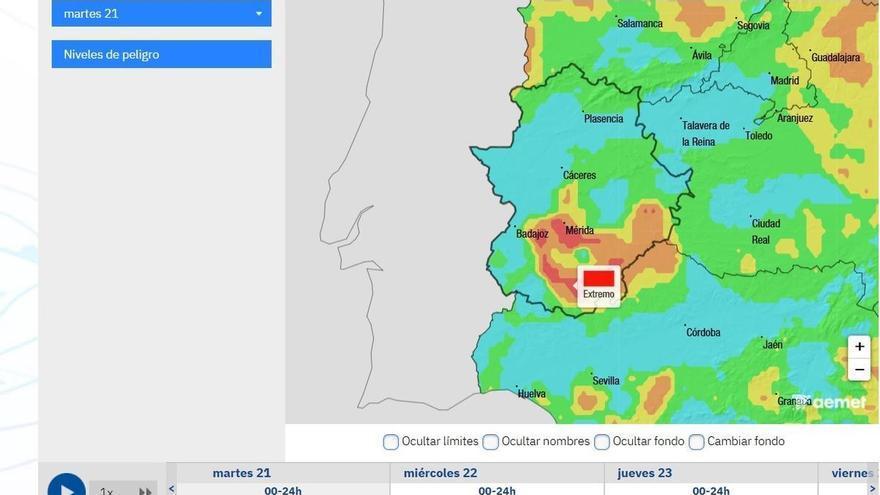The height and width of the screenshot is (495, 880).
Task: Click the Huelva label on map
Action: [531, 393]
